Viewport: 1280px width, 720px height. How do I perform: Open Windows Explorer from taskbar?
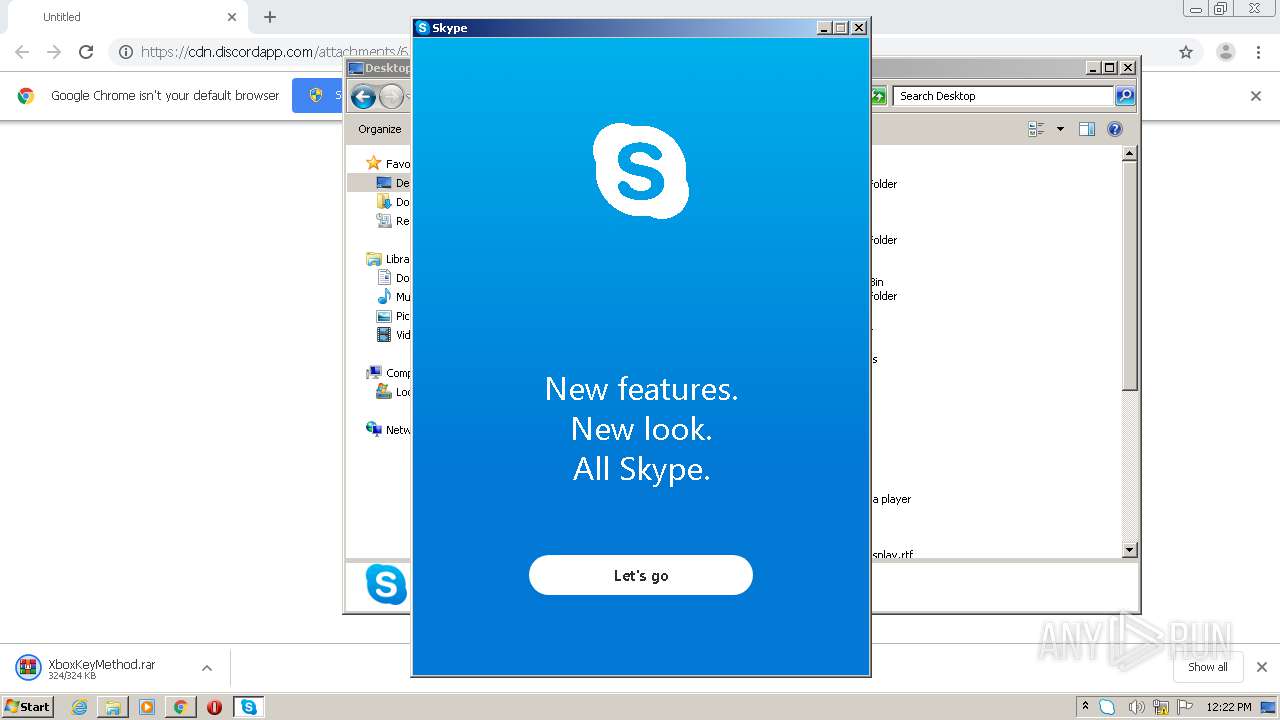113,707
